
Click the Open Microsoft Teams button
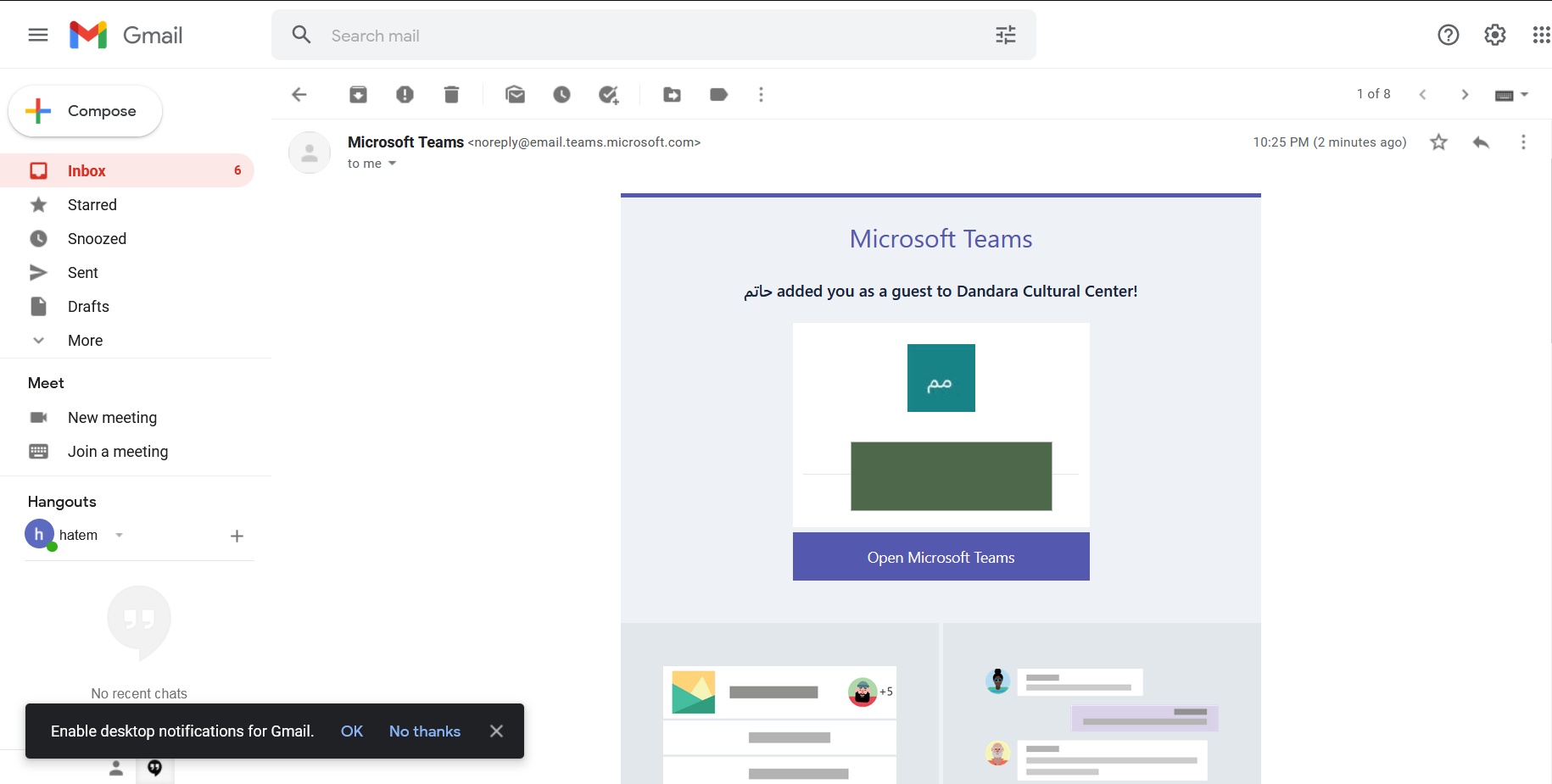click(x=941, y=557)
